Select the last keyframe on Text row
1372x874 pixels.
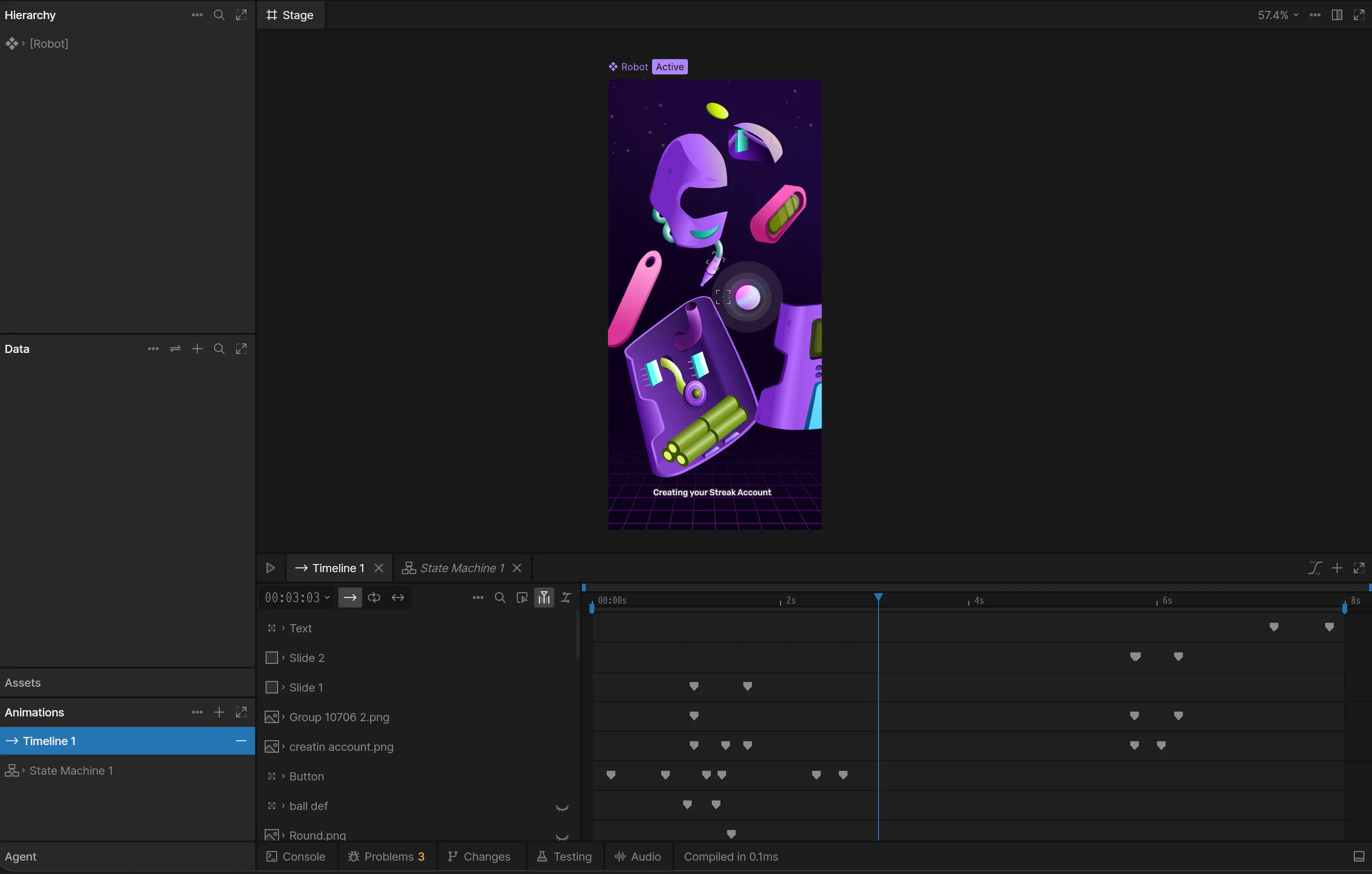(x=1329, y=627)
